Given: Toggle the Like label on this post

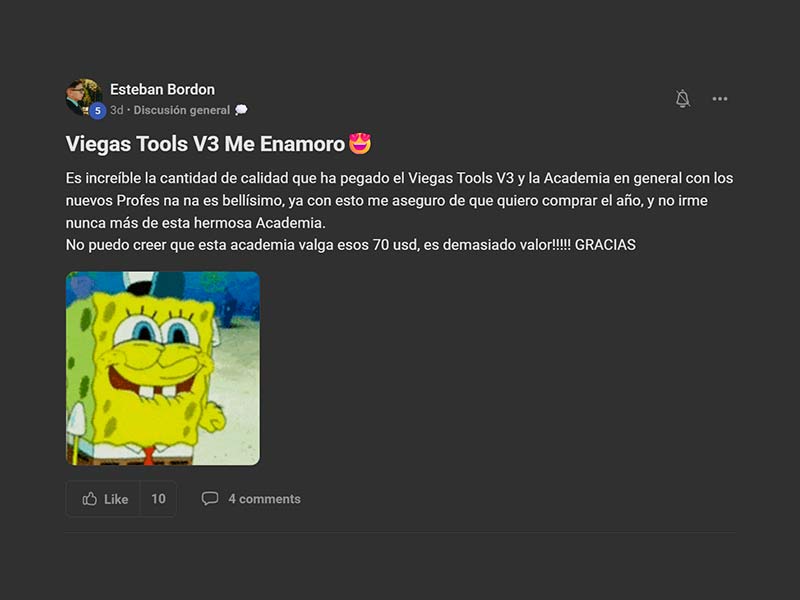Looking at the screenshot, I should [x=116, y=499].
